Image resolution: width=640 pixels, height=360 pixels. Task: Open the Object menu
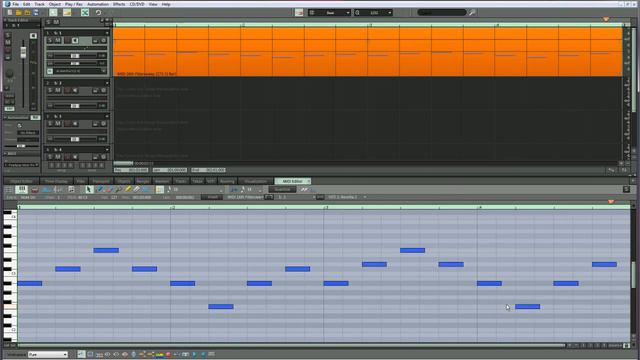tap(55, 4)
